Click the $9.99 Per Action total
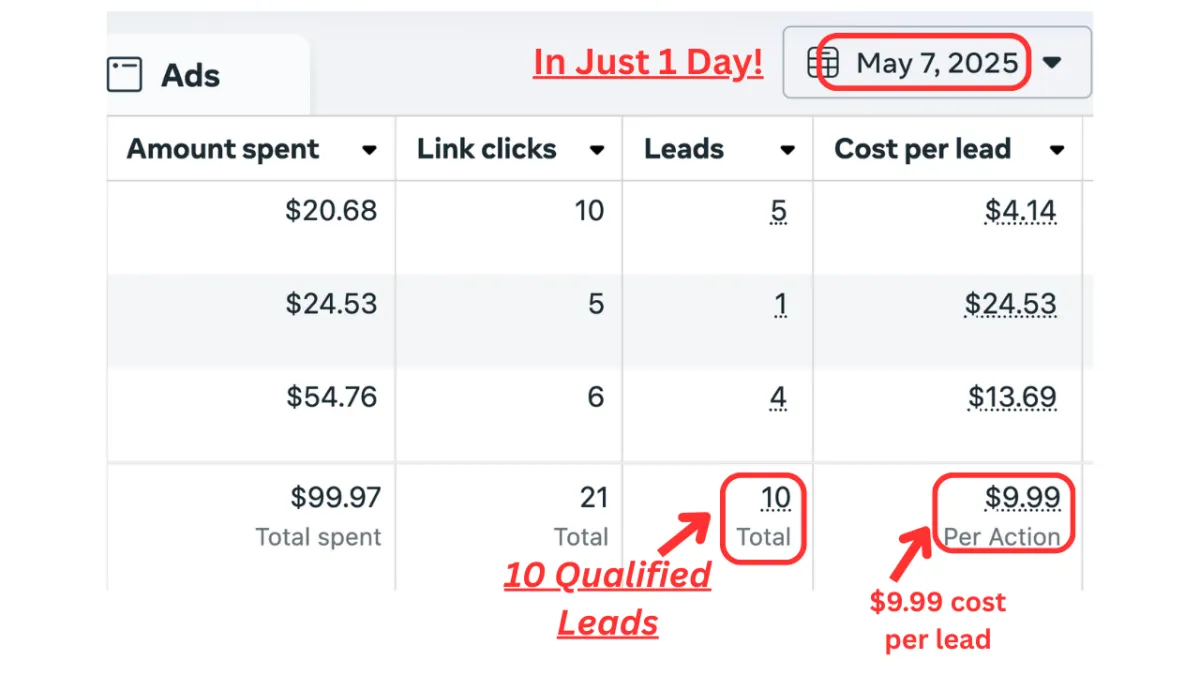The image size is (1200, 675). [1004, 514]
